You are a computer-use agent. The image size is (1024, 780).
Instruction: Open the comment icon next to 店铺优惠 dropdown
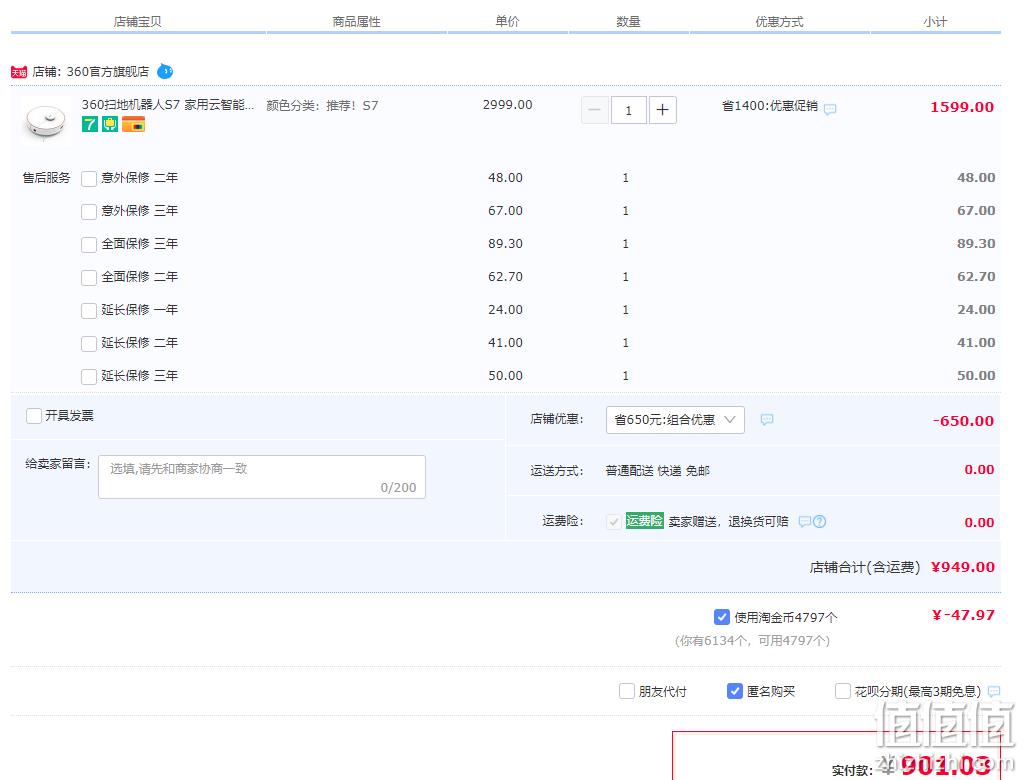click(x=767, y=419)
